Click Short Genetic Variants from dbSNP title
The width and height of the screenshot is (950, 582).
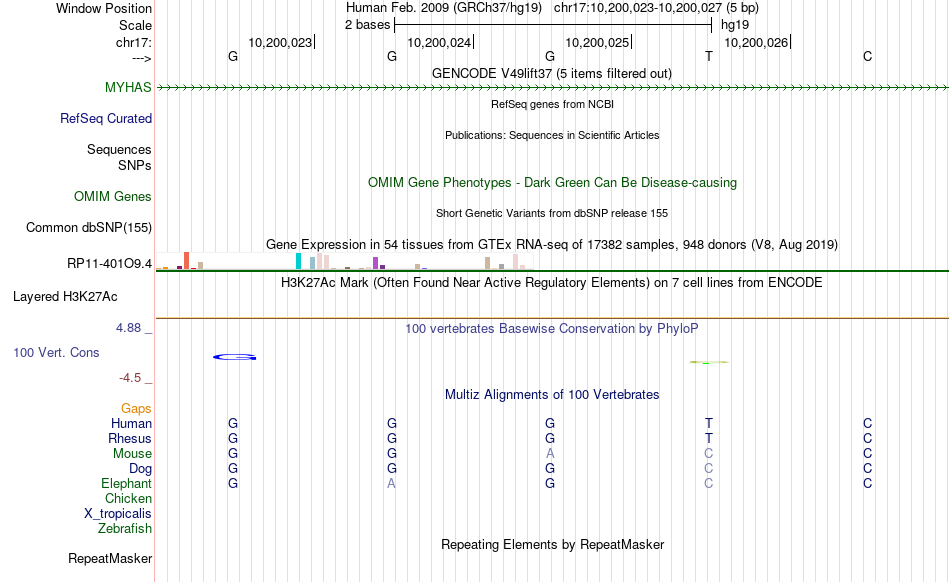point(552,213)
